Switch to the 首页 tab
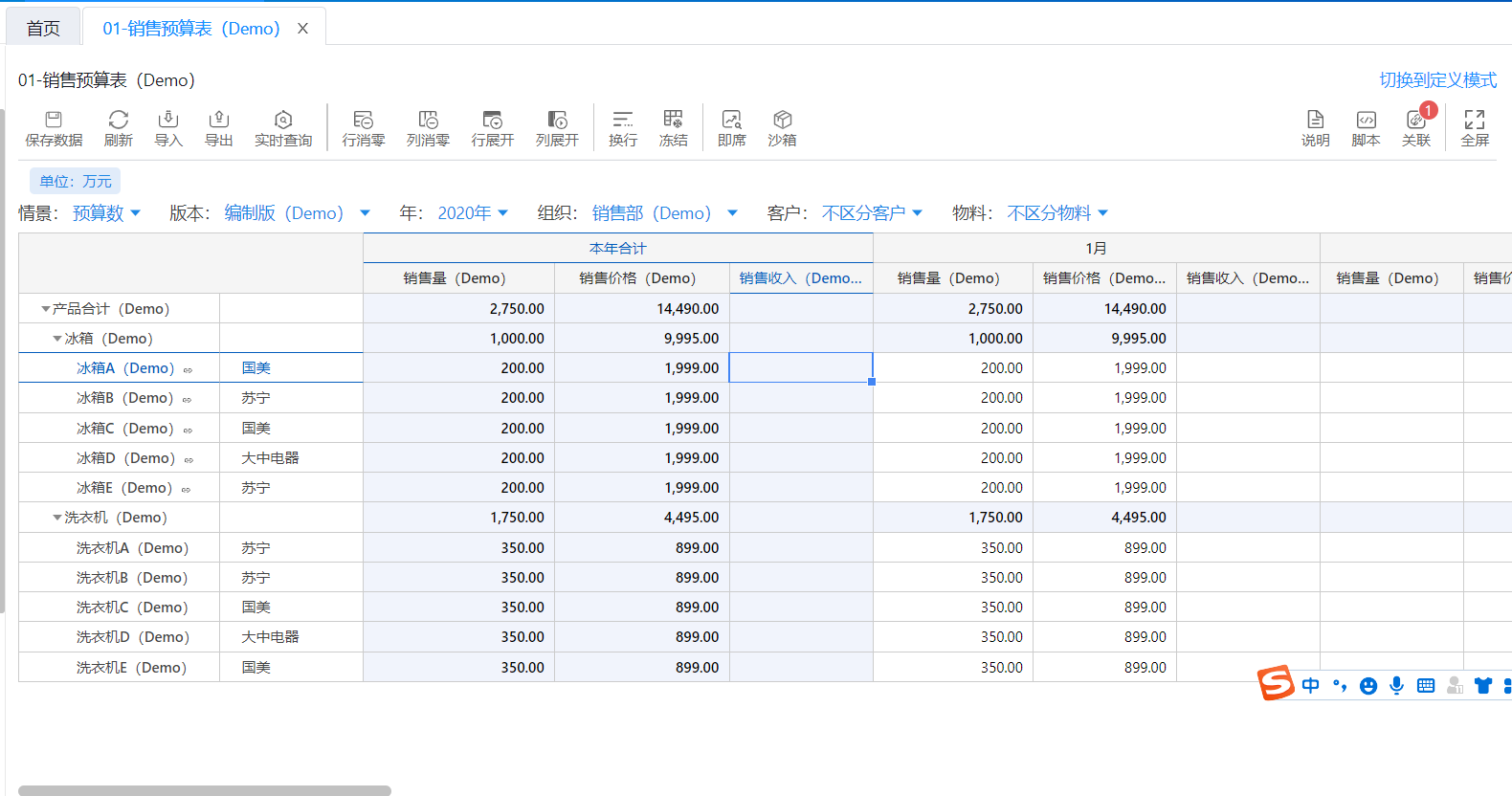1512x796 pixels. pyautogui.click(x=43, y=29)
